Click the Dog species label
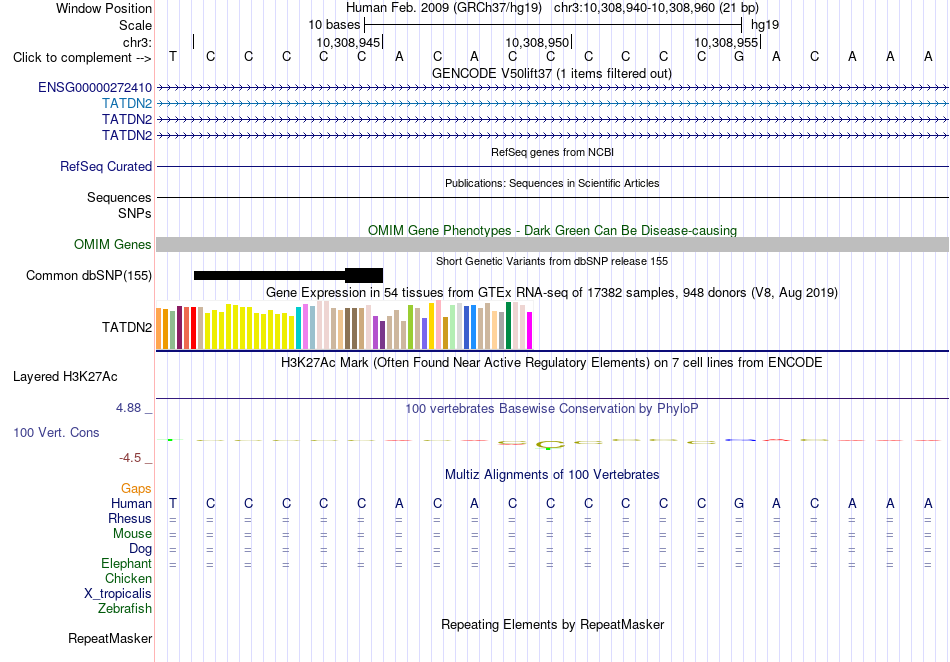The width and height of the screenshot is (950, 662). [x=141, y=549]
